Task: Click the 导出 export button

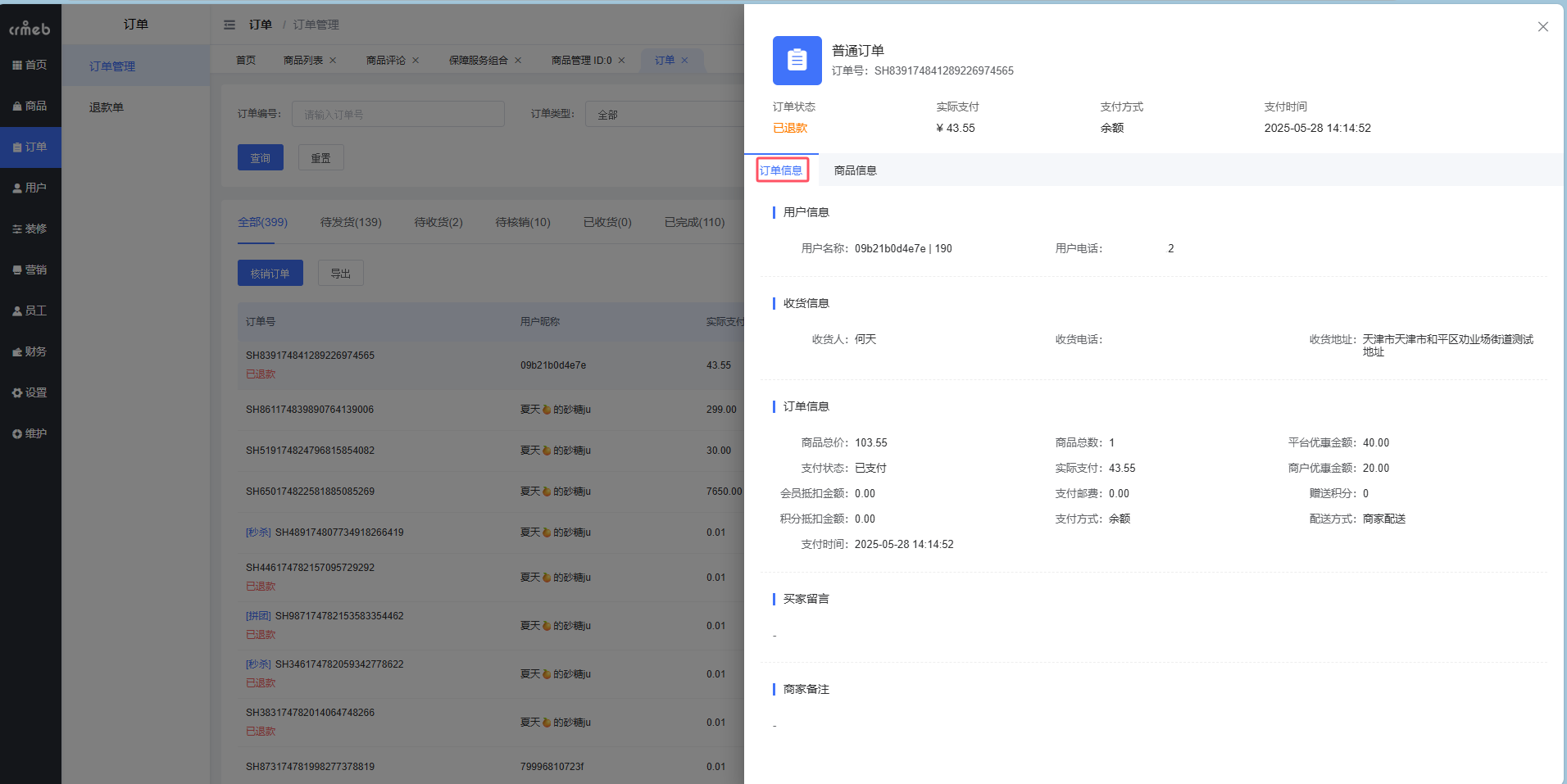Action: point(340,273)
